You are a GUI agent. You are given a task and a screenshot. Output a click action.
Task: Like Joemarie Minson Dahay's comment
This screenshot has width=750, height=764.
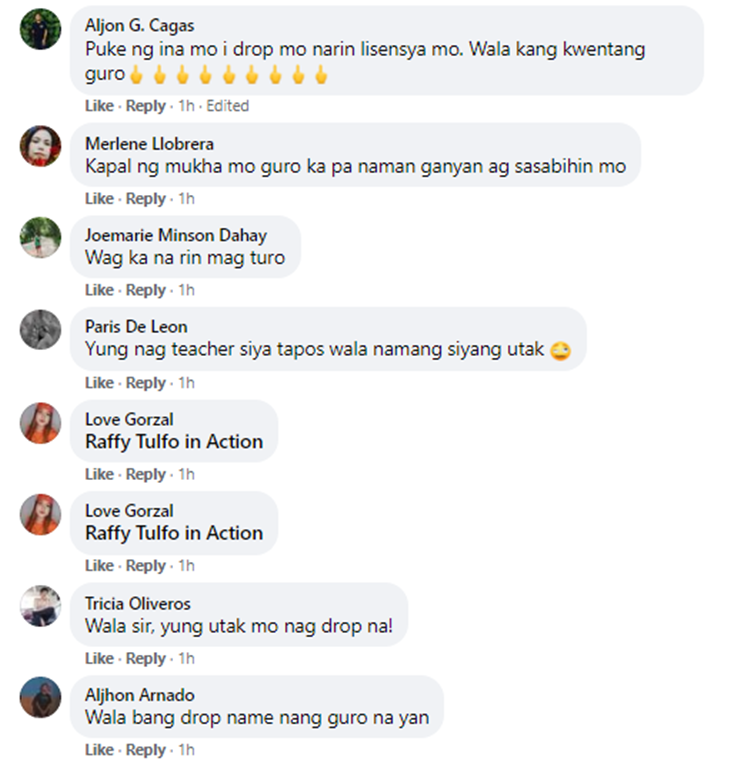click(99, 290)
